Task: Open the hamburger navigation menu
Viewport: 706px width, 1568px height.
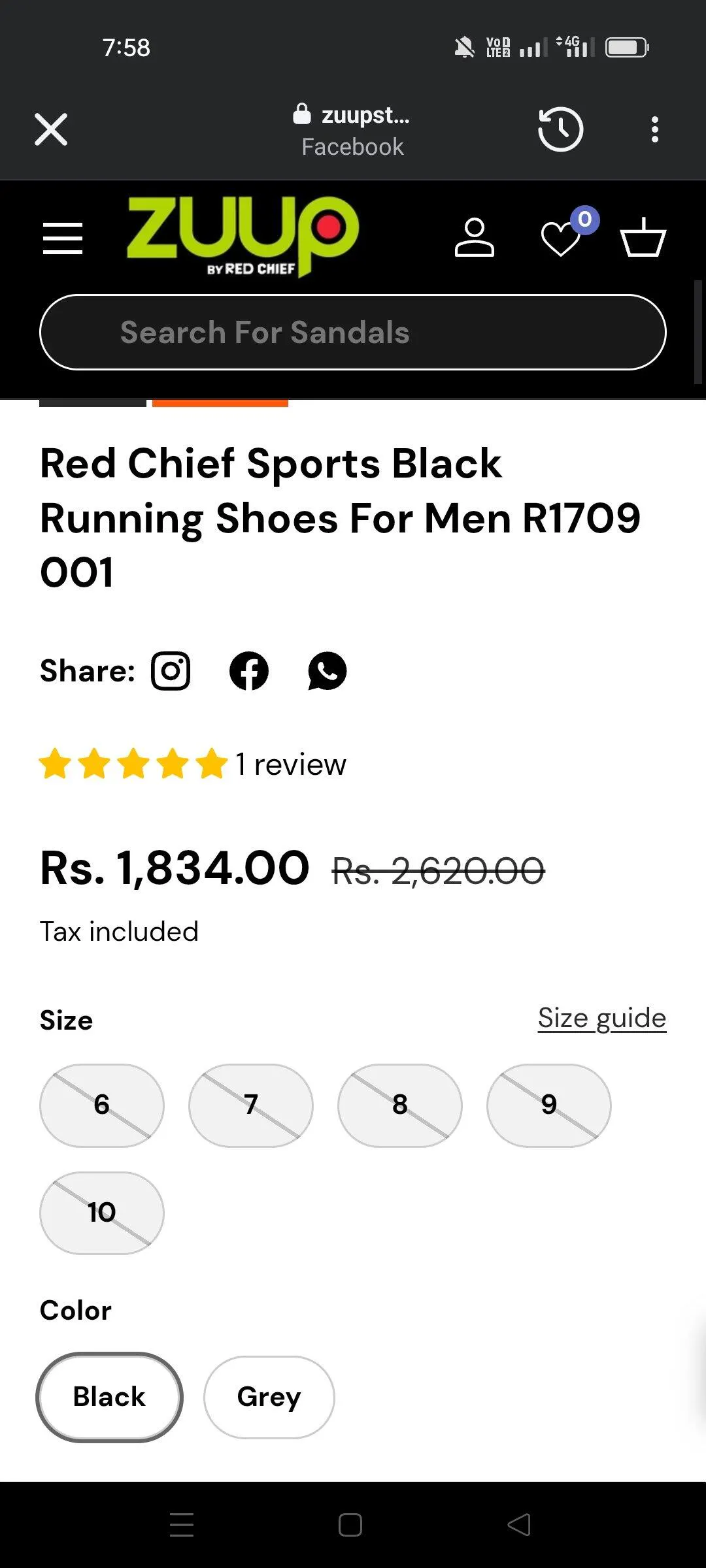Action: pos(63,238)
